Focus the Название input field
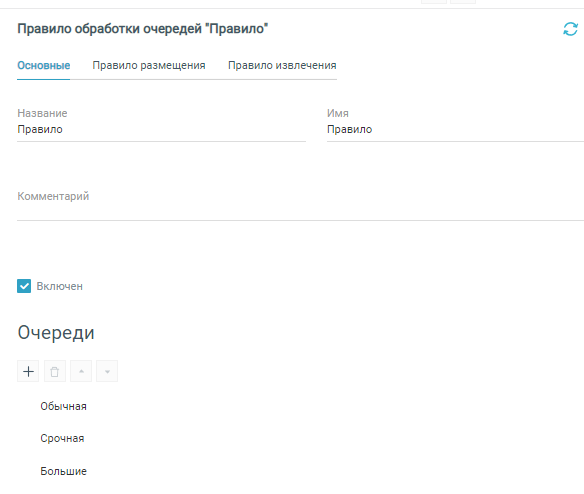Screen dimensions: 584x494 [x=161, y=130]
